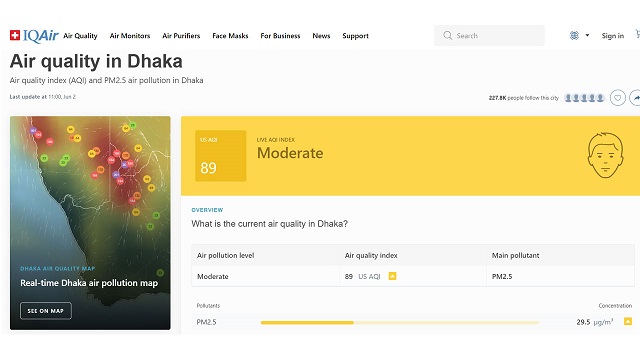Click the SEE ON MAP button
Image resolution: width=640 pixels, height=360 pixels.
coord(46,311)
